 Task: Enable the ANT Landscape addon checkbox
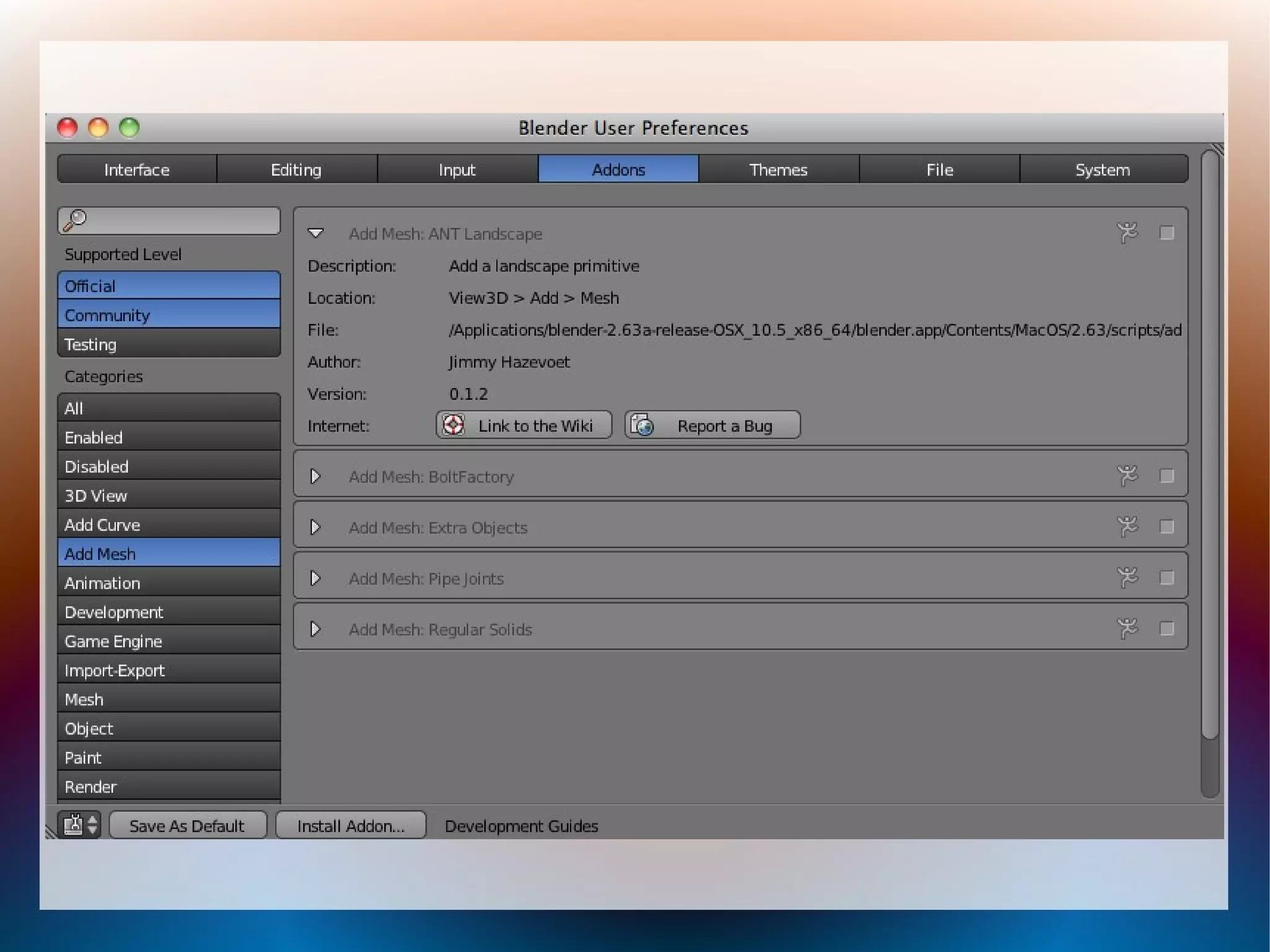tap(1166, 233)
